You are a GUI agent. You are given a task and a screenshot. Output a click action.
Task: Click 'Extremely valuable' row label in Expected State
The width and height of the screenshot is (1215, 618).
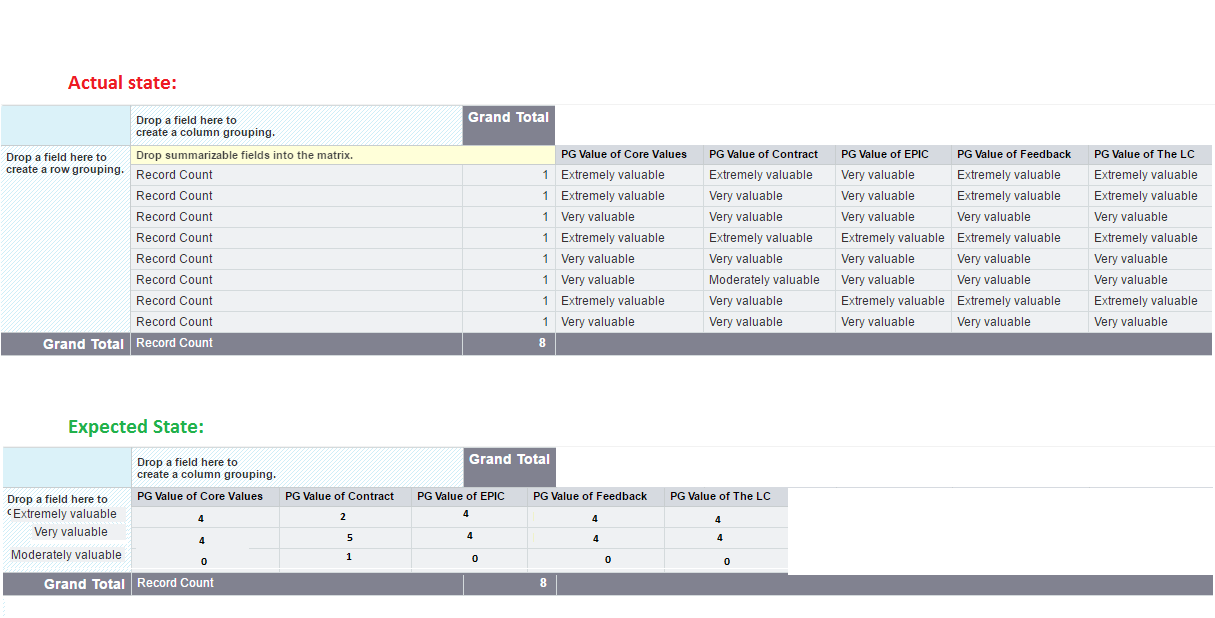(x=65, y=514)
